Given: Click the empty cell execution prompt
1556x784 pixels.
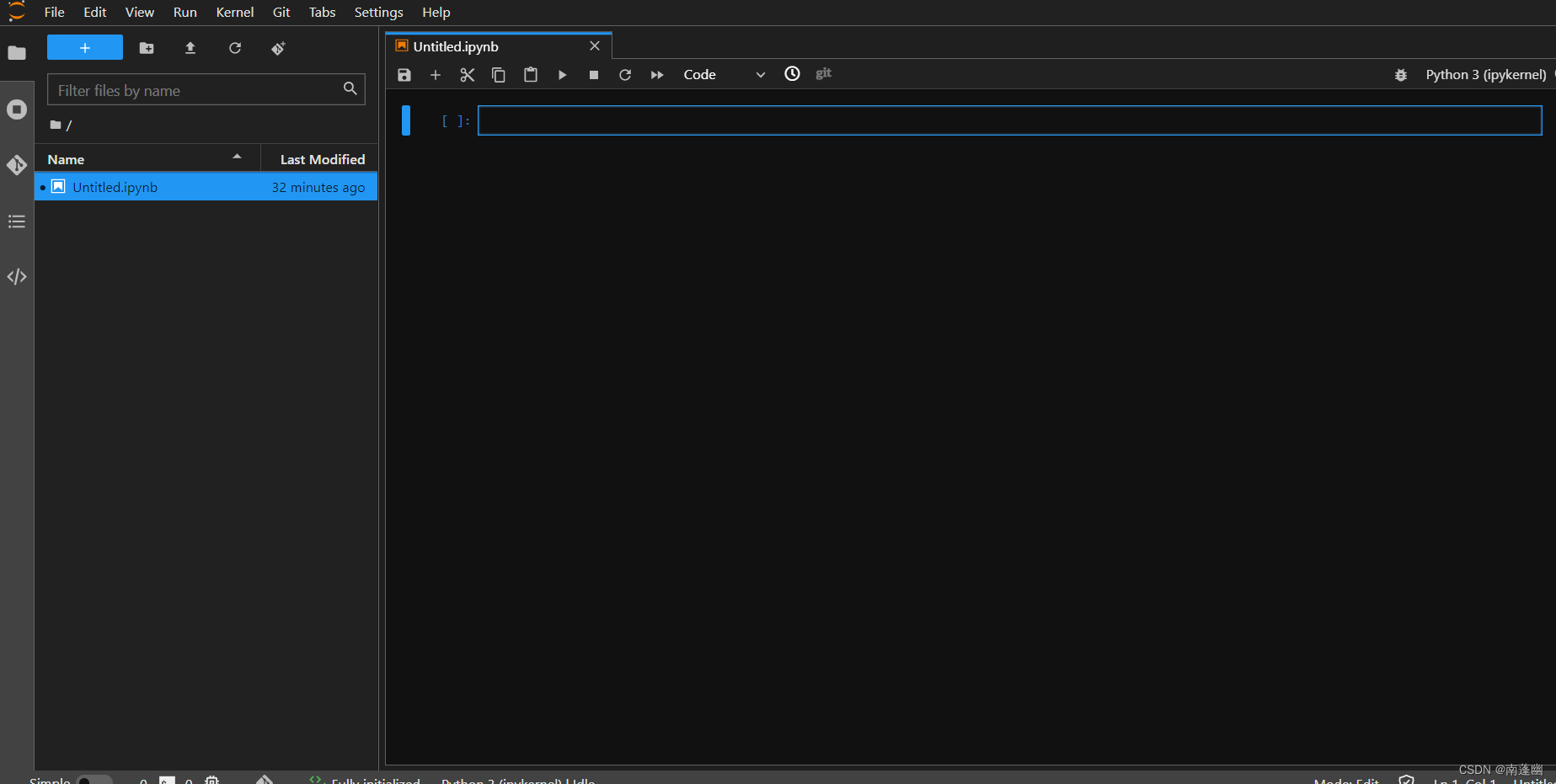Looking at the screenshot, I should pyautogui.click(x=456, y=121).
